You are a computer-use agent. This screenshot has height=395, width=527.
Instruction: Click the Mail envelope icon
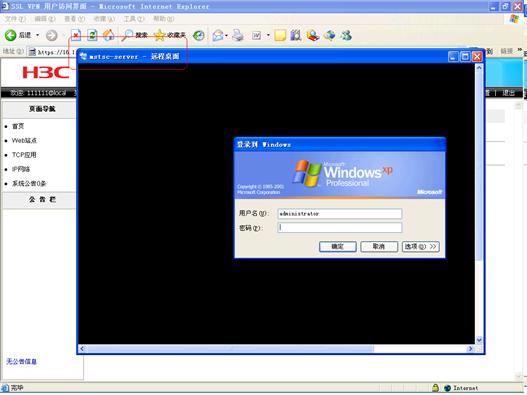click(218, 35)
